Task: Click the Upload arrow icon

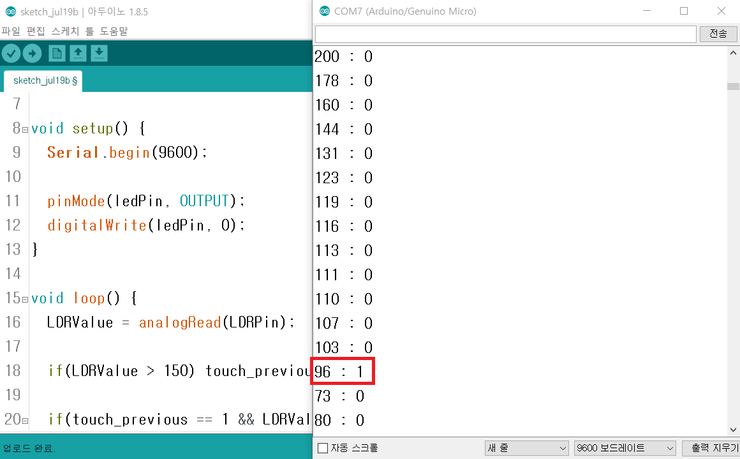Action: point(33,53)
